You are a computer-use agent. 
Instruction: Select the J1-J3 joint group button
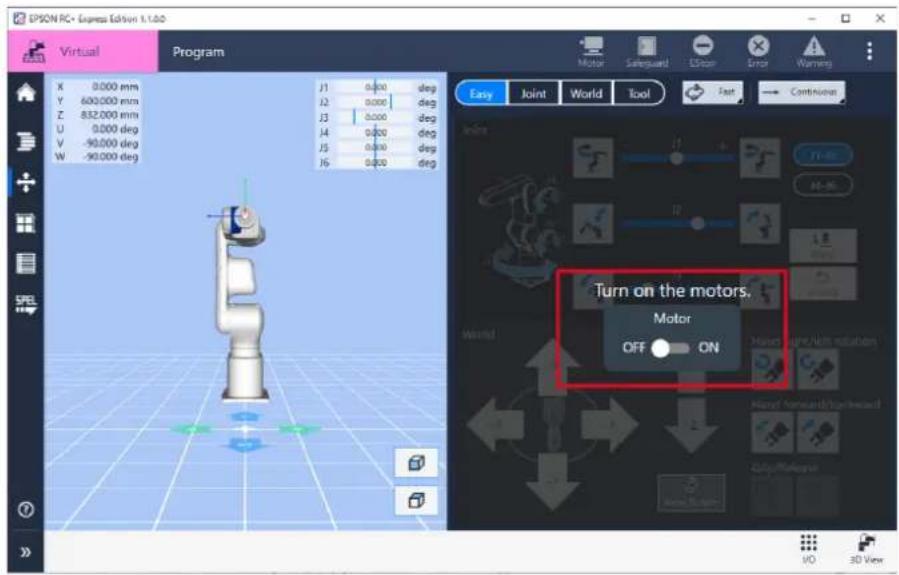point(823,154)
